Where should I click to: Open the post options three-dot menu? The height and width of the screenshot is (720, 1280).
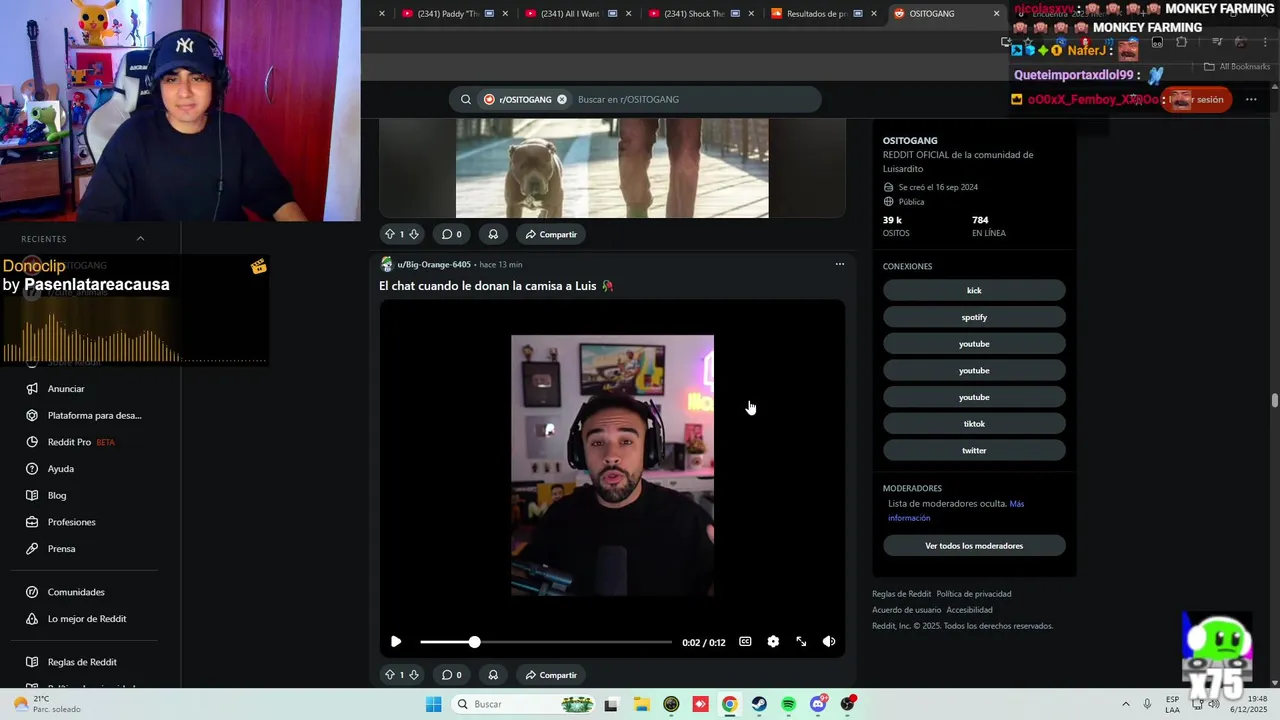click(x=840, y=264)
